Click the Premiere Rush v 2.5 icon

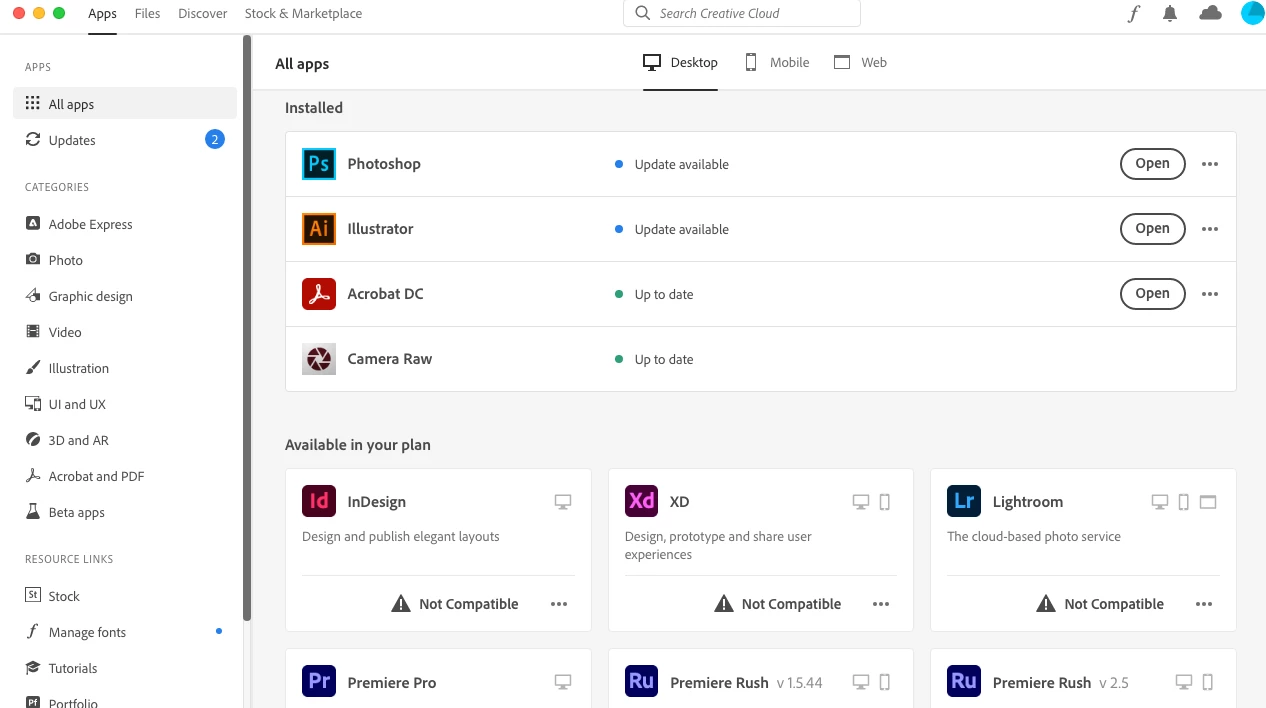(964, 682)
